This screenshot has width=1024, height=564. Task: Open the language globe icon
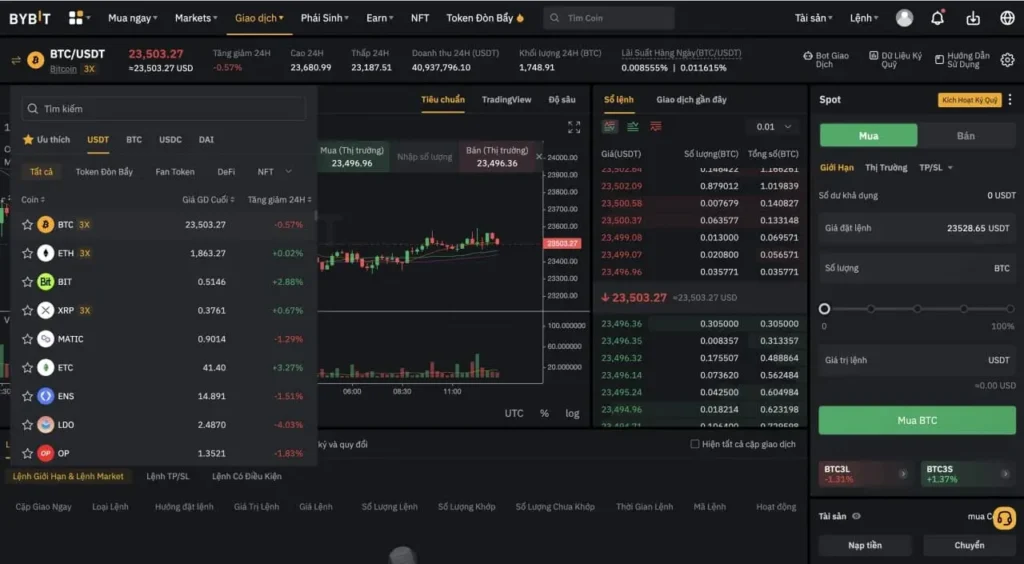pos(1008,18)
